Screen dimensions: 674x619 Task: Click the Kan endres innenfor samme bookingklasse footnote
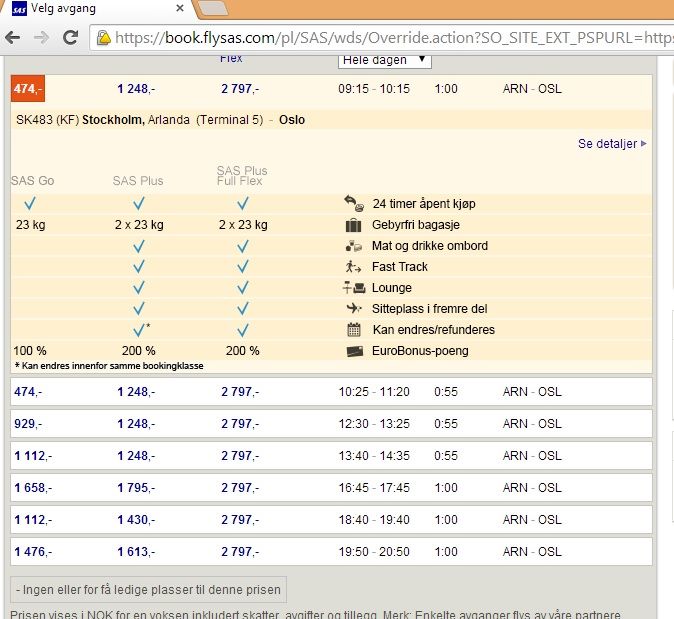pos(109,366)
